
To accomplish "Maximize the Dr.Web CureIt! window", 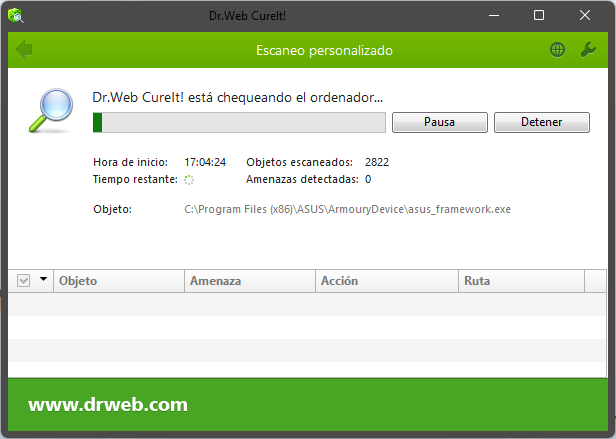I will (x=539, y=16).
